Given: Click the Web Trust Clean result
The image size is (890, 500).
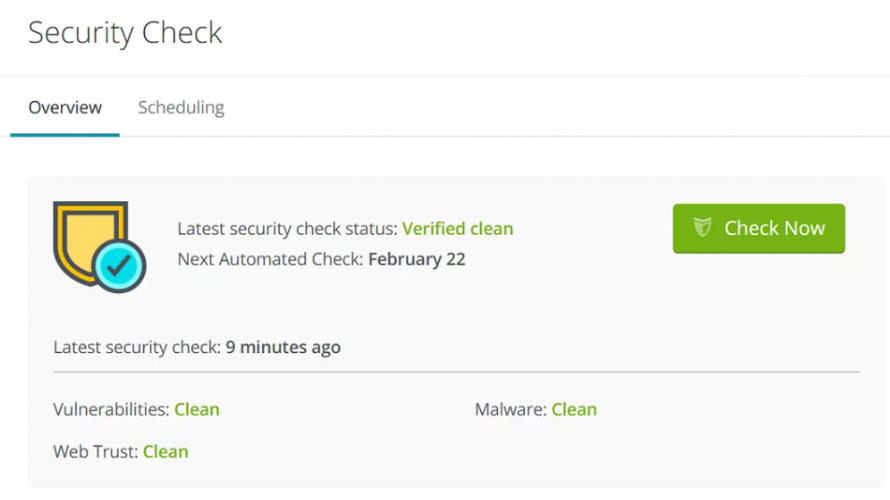Looking at the screenshot, I should pyautogui.click(x=166, y=452).
